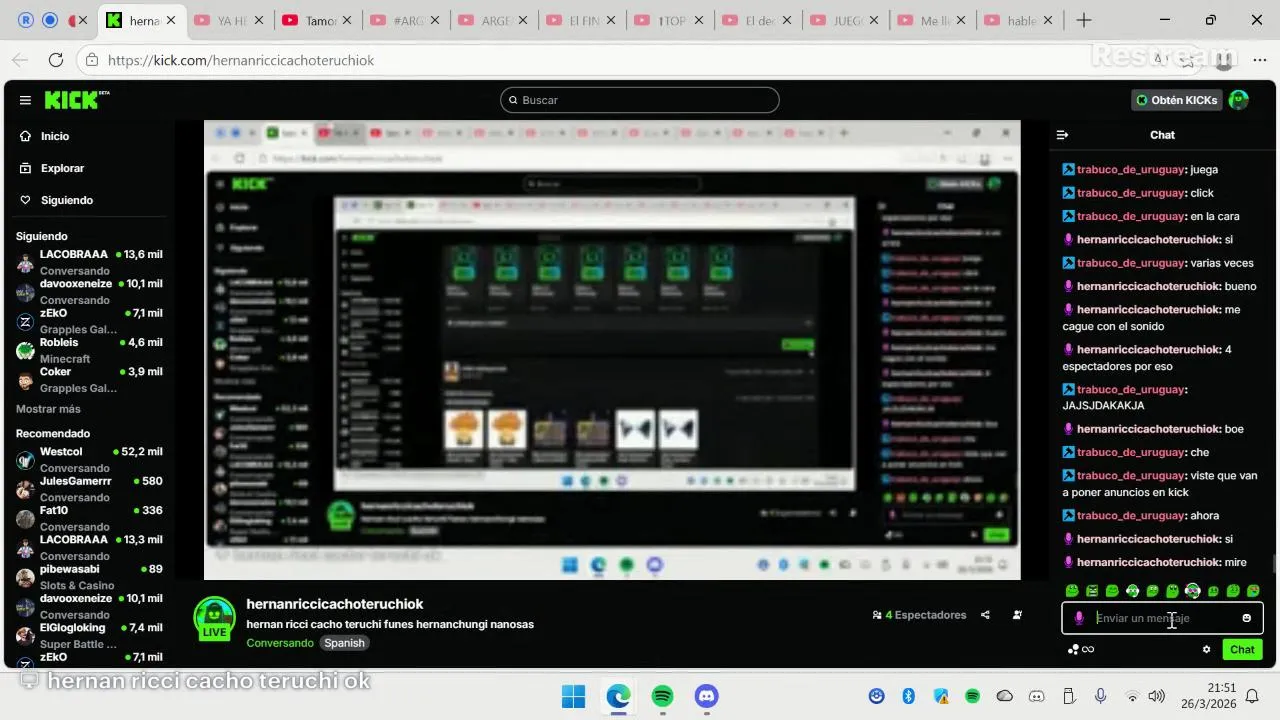Open Fat10 recommended channel

coord(89,518)
